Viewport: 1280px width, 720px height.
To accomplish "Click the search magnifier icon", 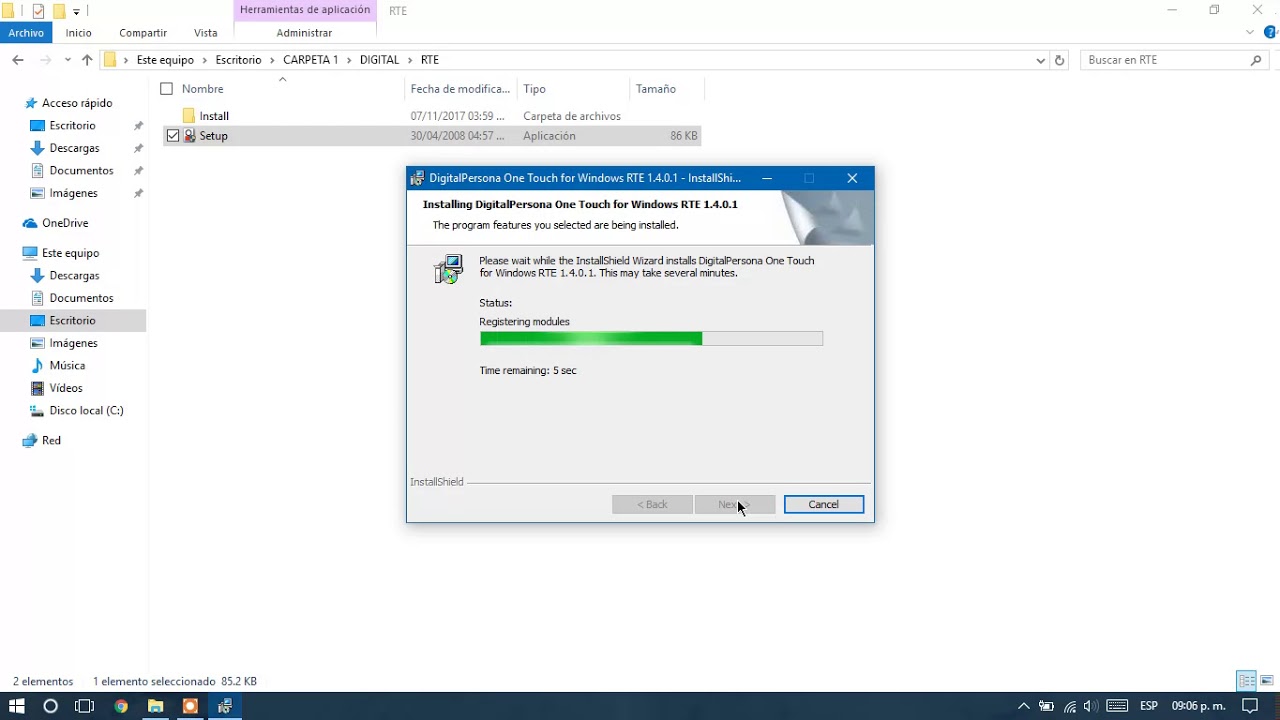I will tap(1257, 60).
